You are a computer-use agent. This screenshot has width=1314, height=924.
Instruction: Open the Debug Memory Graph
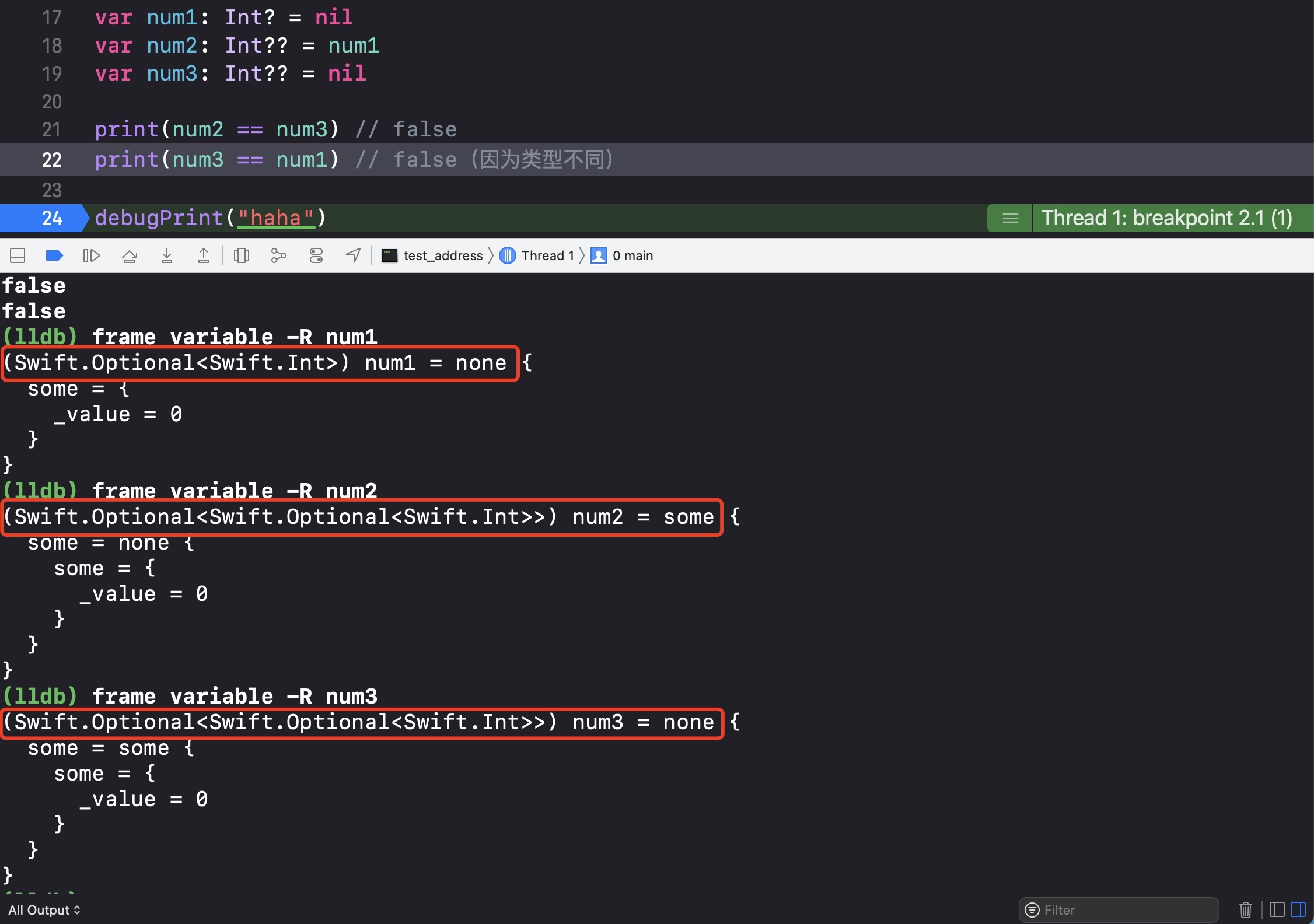pos(279,256)
